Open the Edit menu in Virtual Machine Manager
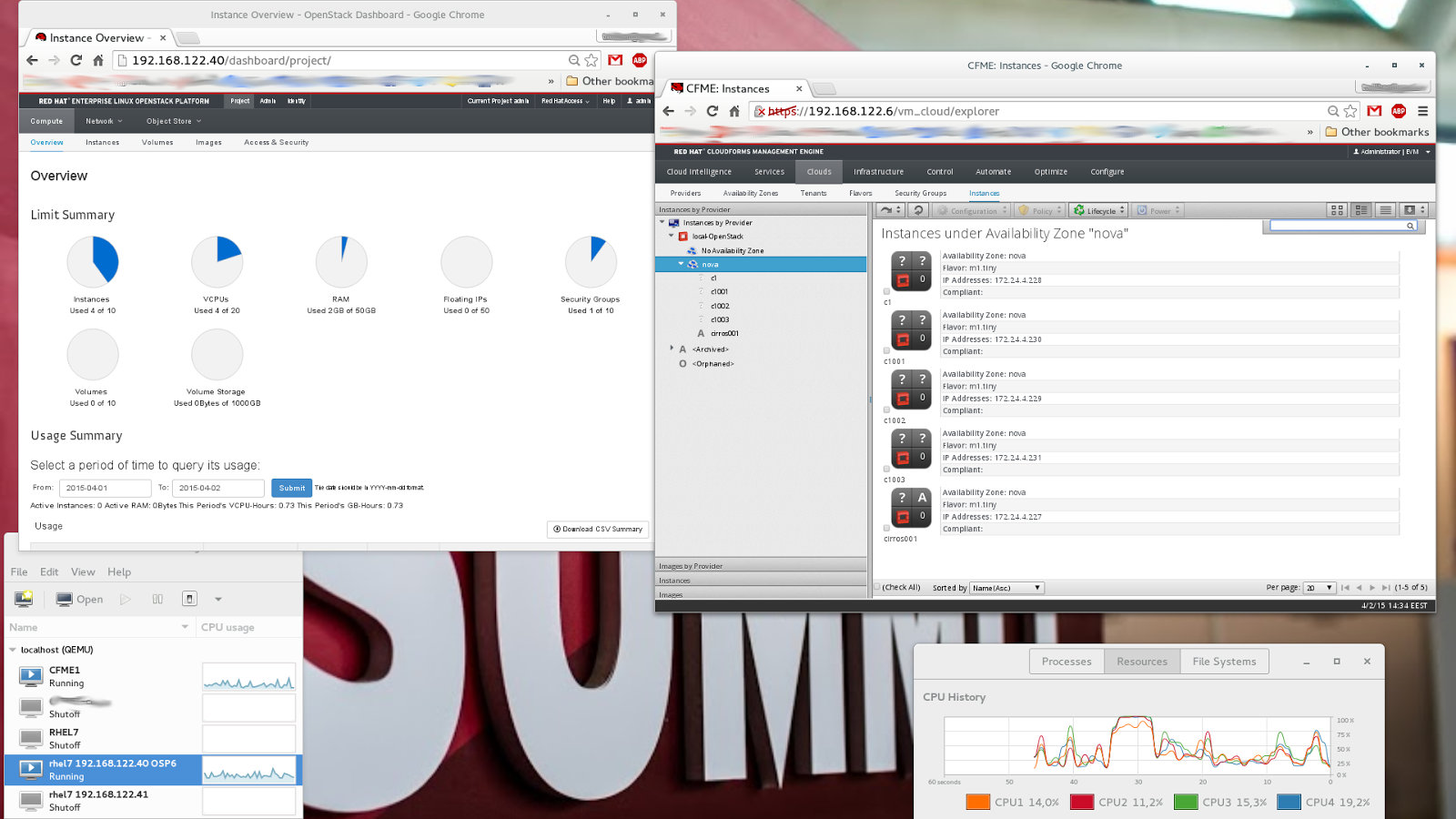Screen dimensions: 1456x819 (x=49, y=571)
